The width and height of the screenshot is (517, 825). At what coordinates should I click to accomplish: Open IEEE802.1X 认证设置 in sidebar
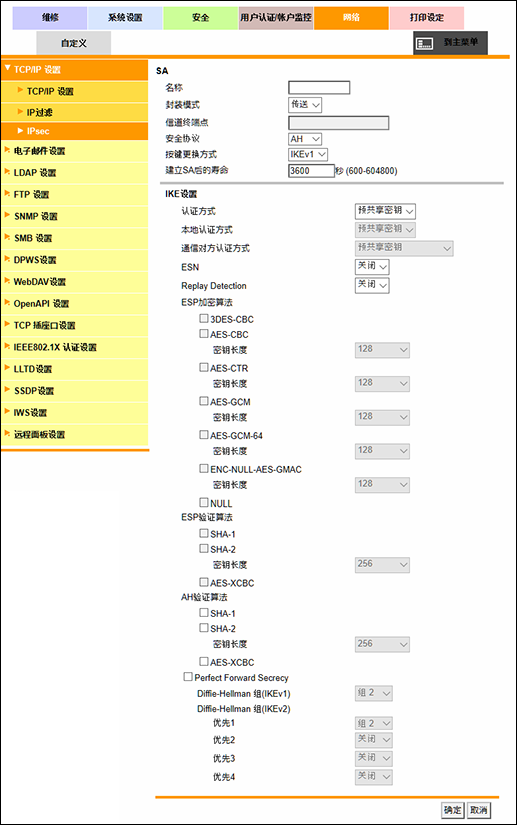click(75, 347)
